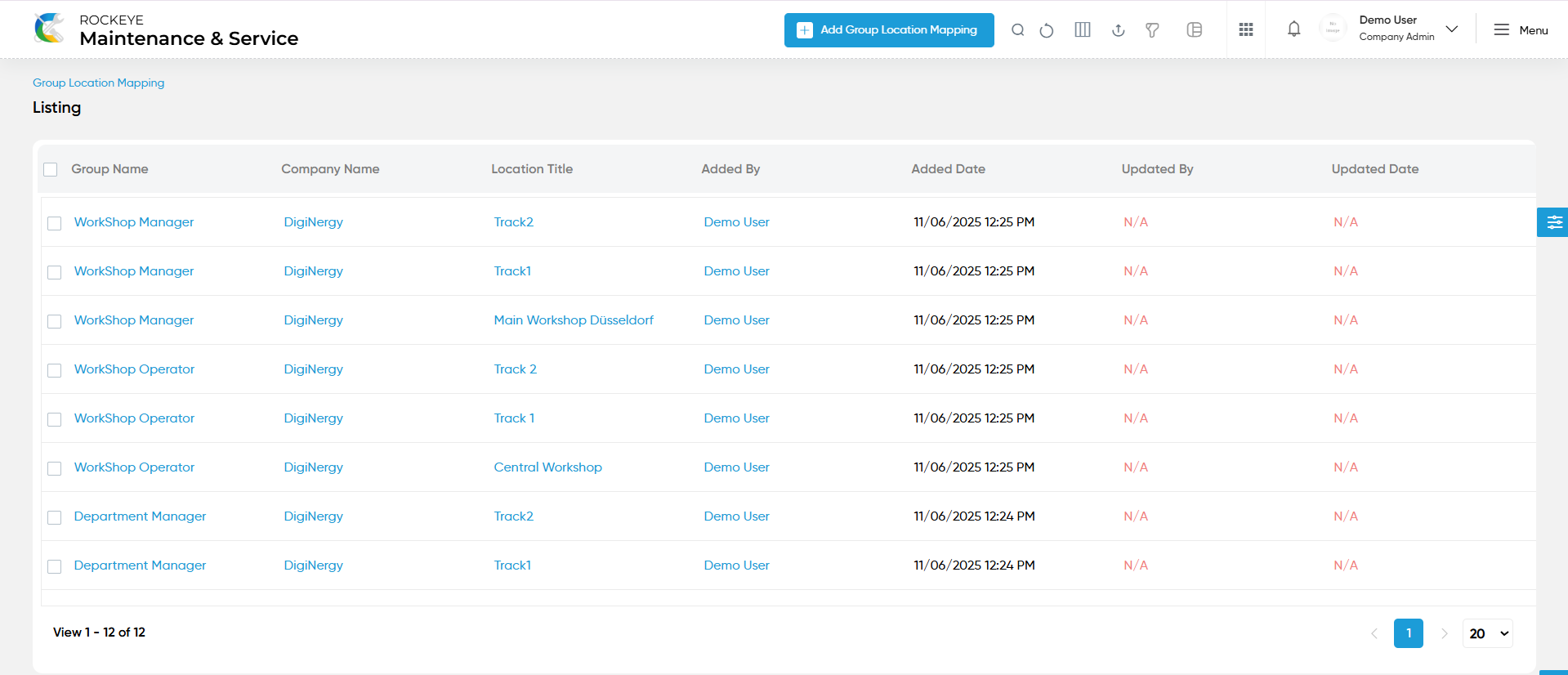Click the Group Location Mapping breadcrumb
The height and width of the screenshot is (675, 1568).
98,83
